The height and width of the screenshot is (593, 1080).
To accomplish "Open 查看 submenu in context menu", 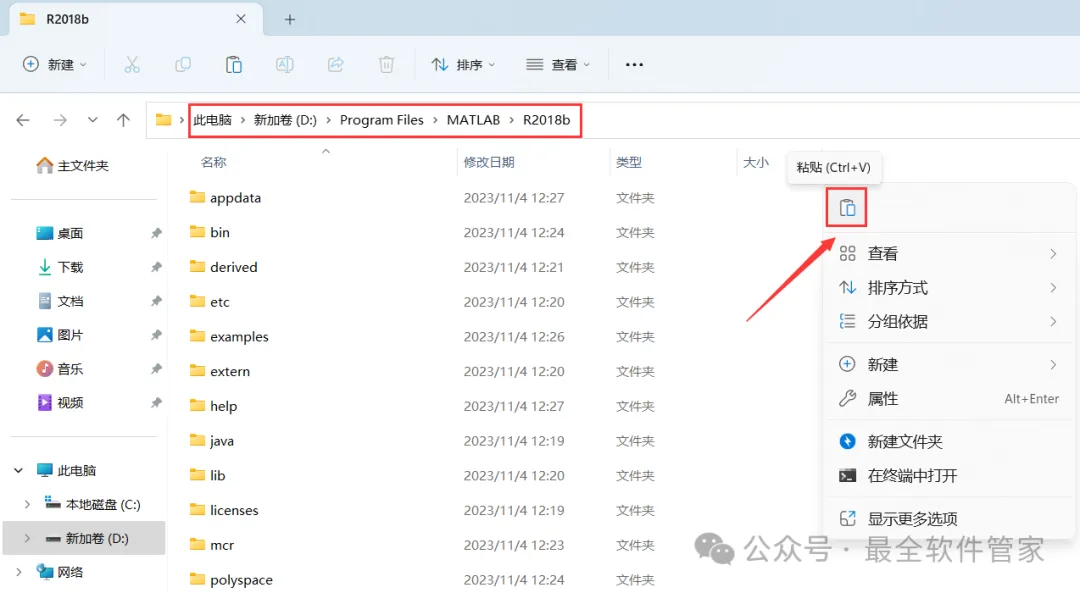I will click(x=948, y=253).
